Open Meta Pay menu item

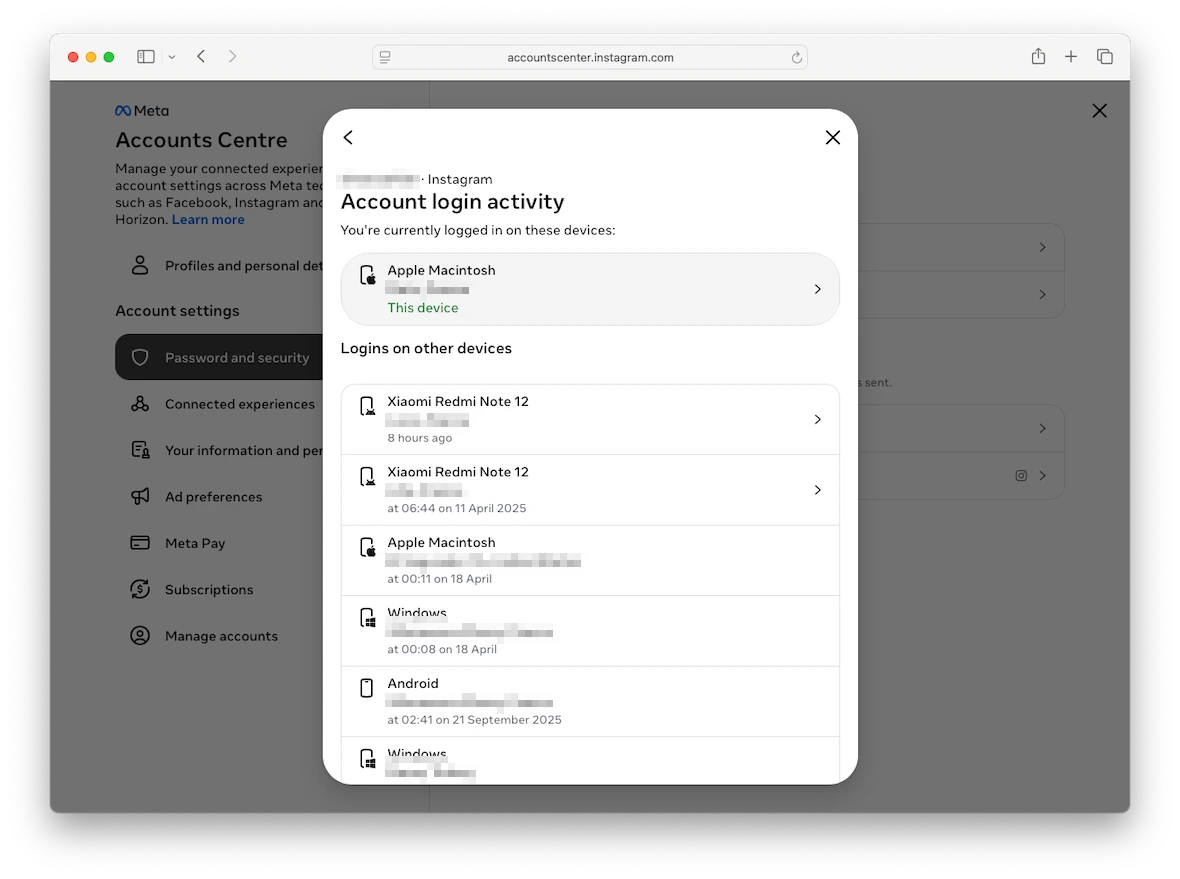(219, 543)
